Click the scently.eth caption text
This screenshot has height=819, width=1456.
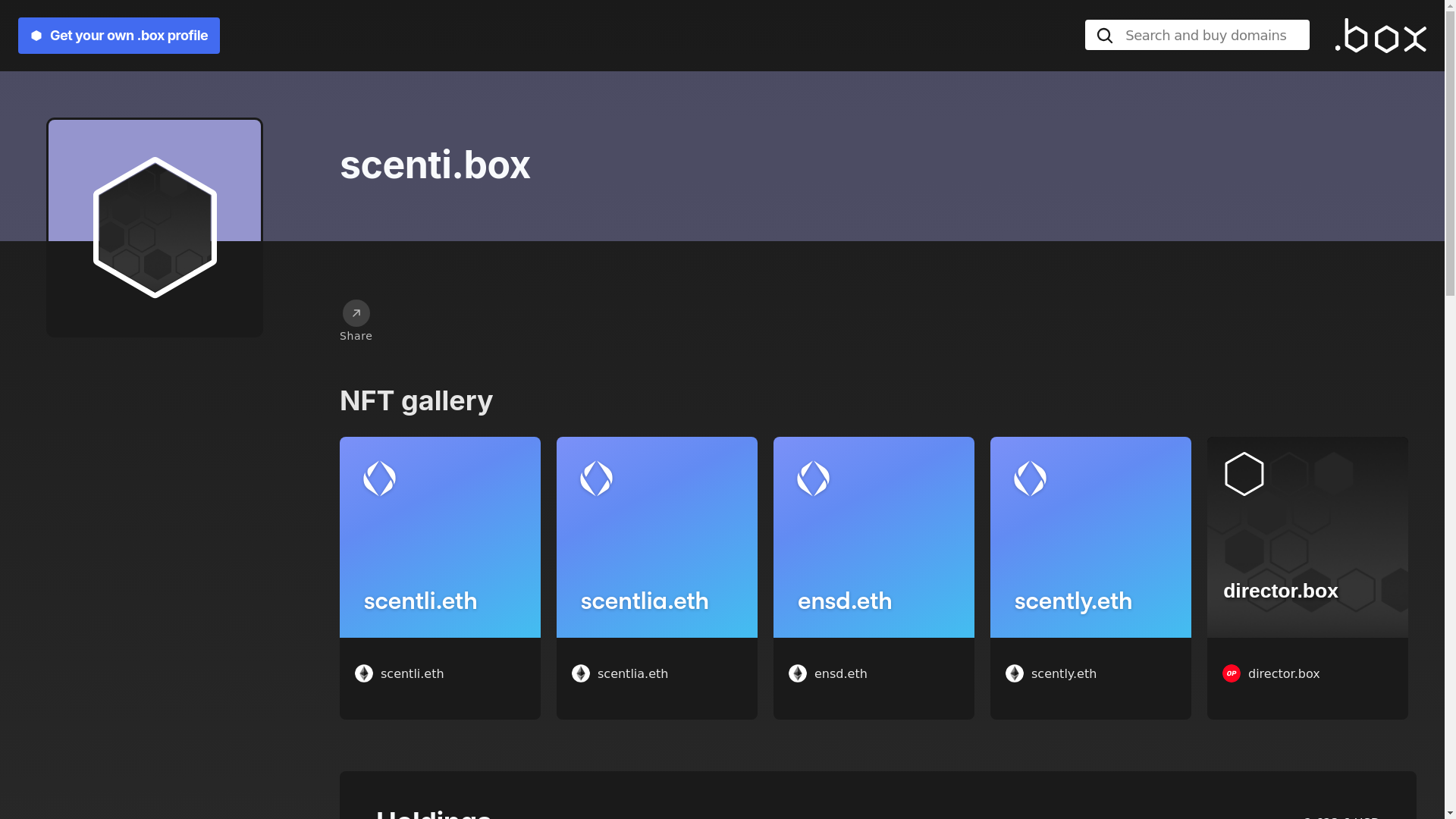tap(1063, 673)
